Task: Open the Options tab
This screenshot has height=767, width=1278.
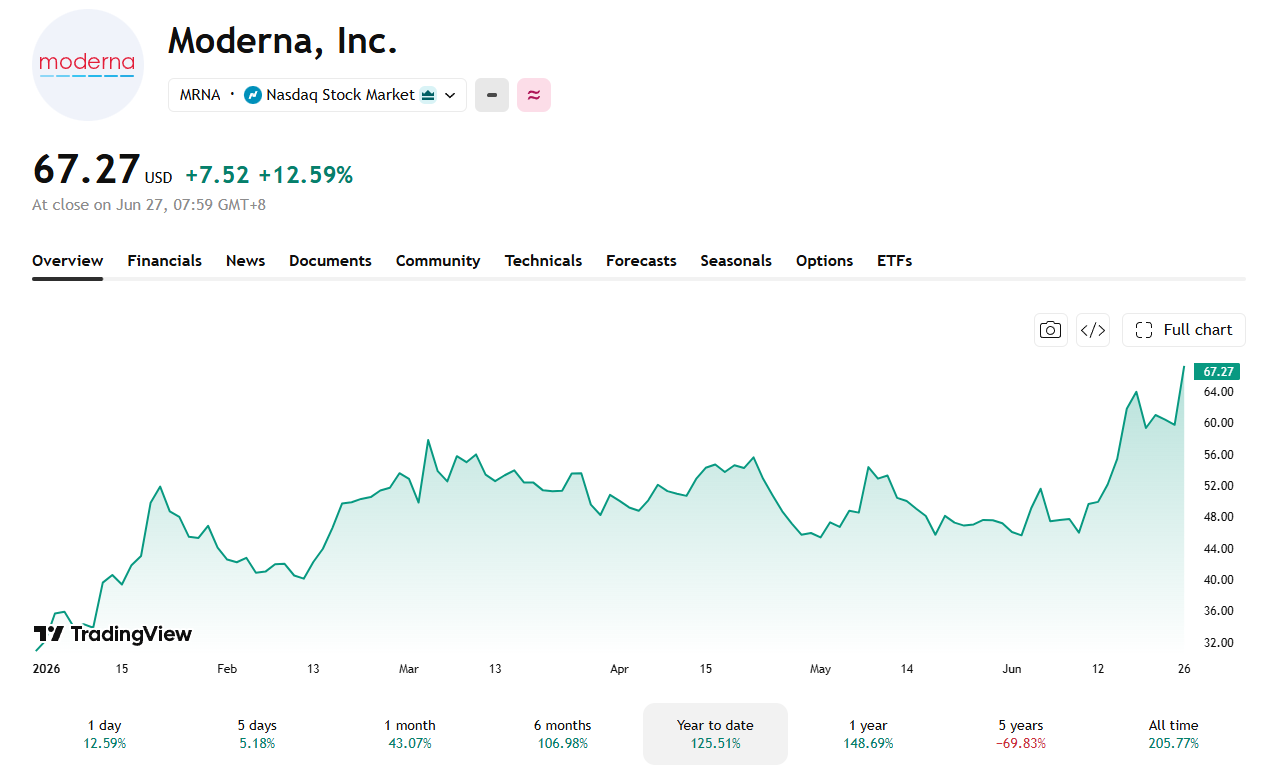Action: (x=824, y=261)
